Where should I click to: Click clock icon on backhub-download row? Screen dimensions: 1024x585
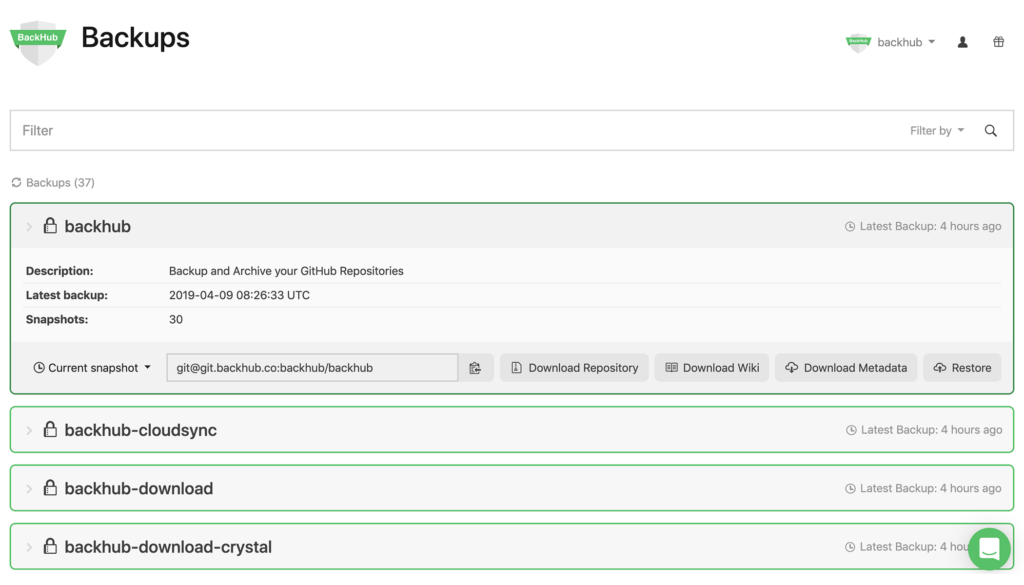click(x=850, y=488)
